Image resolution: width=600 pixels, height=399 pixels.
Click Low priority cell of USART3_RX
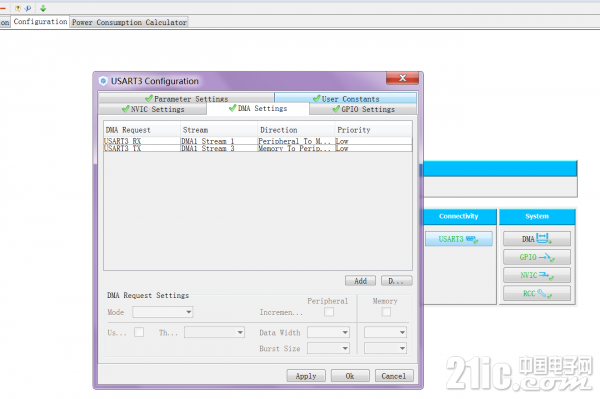[373, 141]
